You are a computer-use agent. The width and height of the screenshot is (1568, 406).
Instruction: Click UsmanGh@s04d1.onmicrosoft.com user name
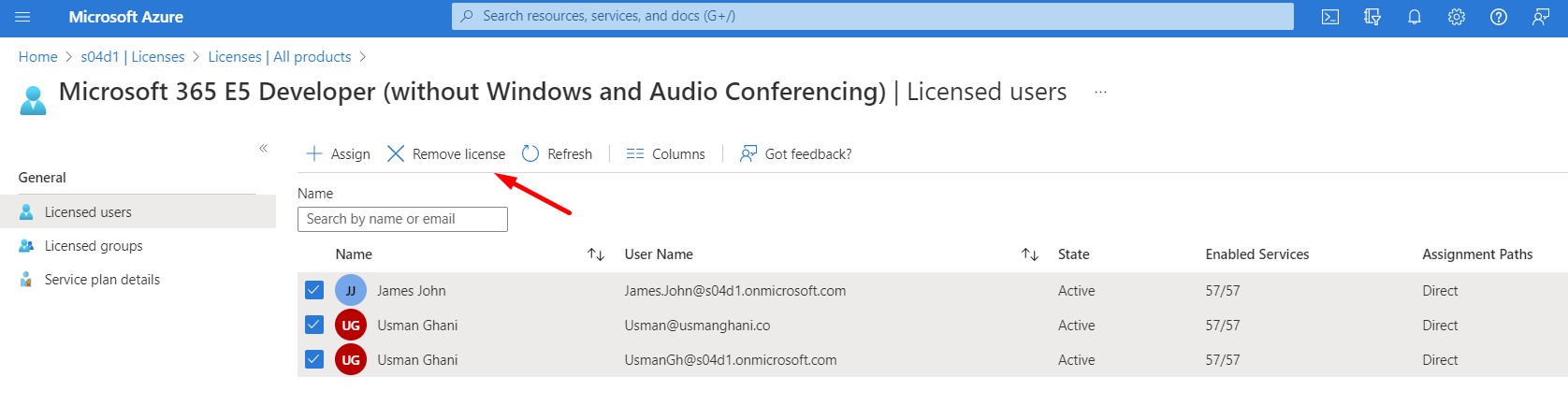(731, 360)
